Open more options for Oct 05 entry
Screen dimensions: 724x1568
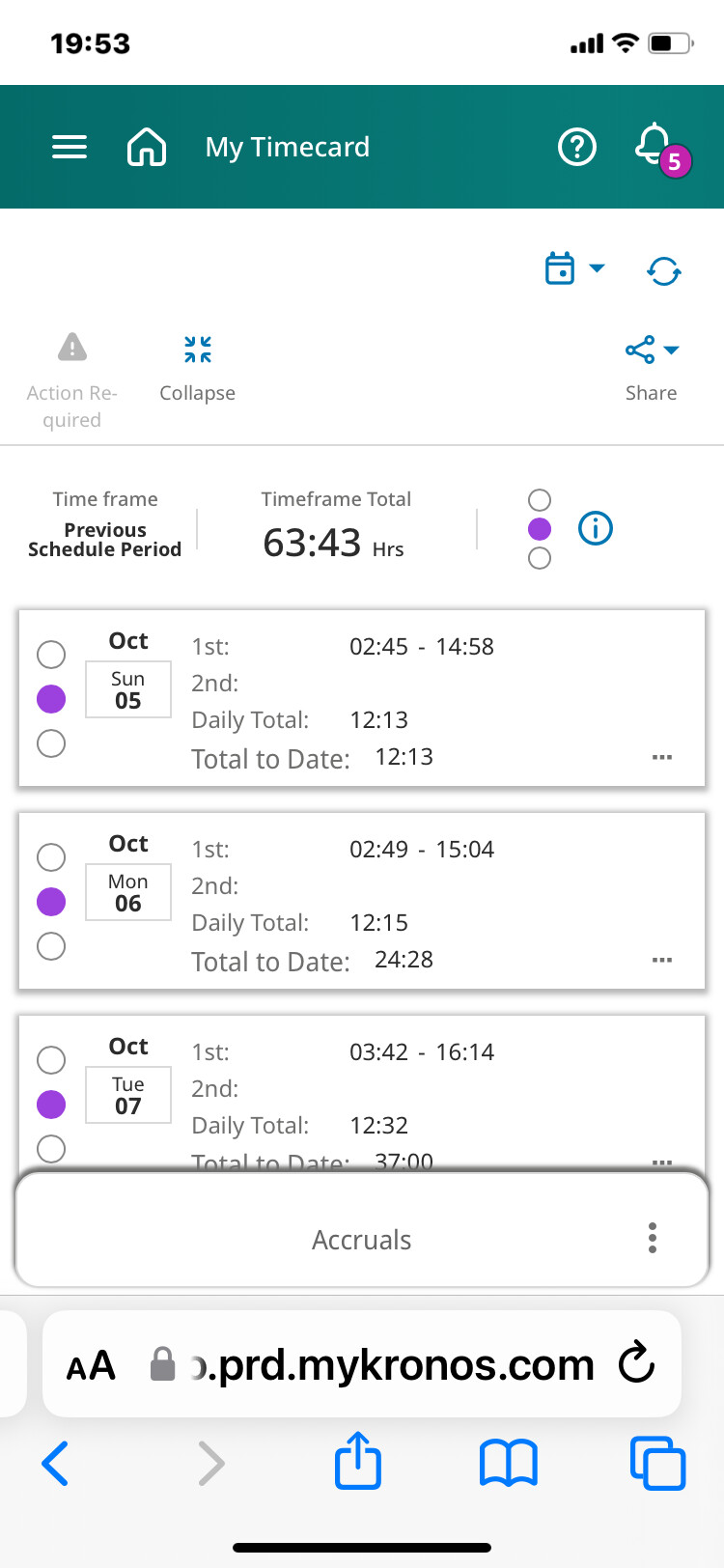point(662,757)
